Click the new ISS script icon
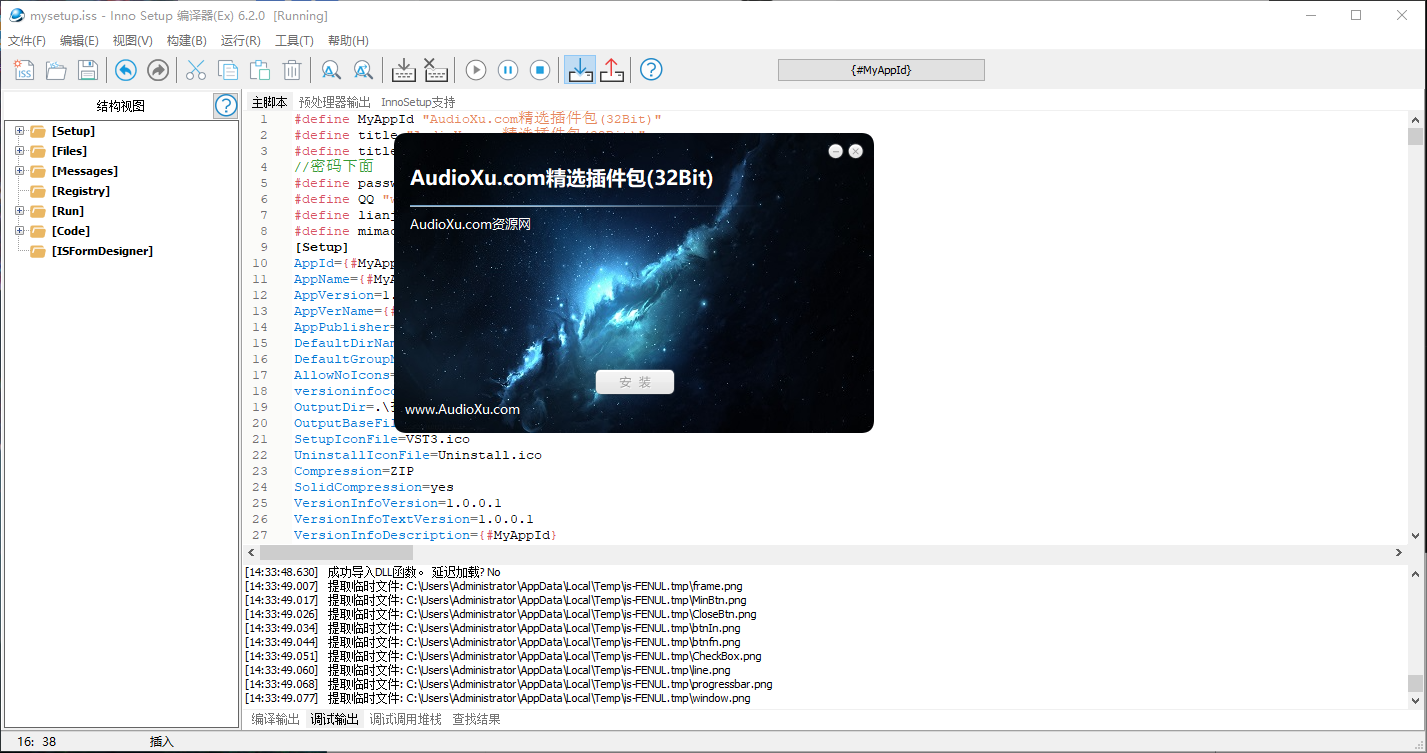The image size is (1427, 753). point(24,70)
